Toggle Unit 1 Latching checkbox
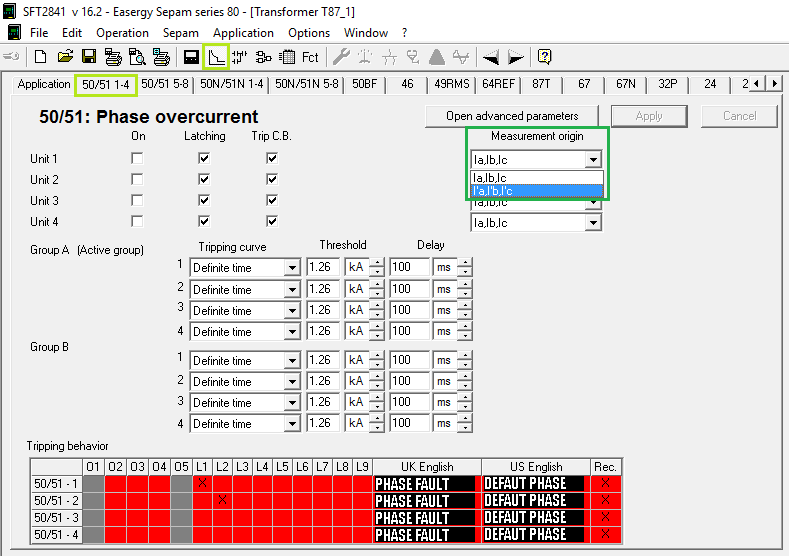Screen dimensions: 789x556 point(204,158)
